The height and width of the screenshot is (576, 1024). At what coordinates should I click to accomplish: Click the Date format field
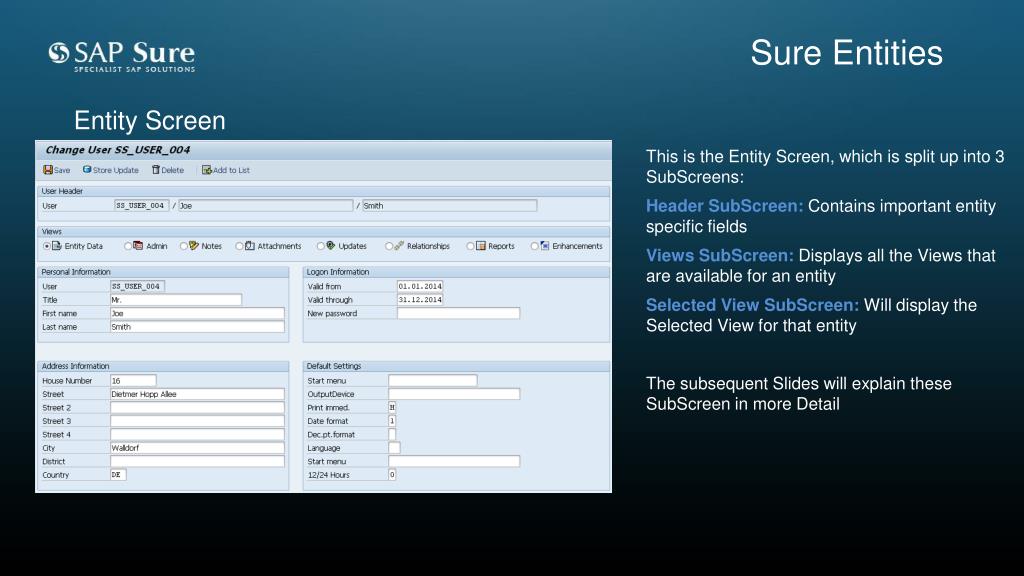(392, 421)
